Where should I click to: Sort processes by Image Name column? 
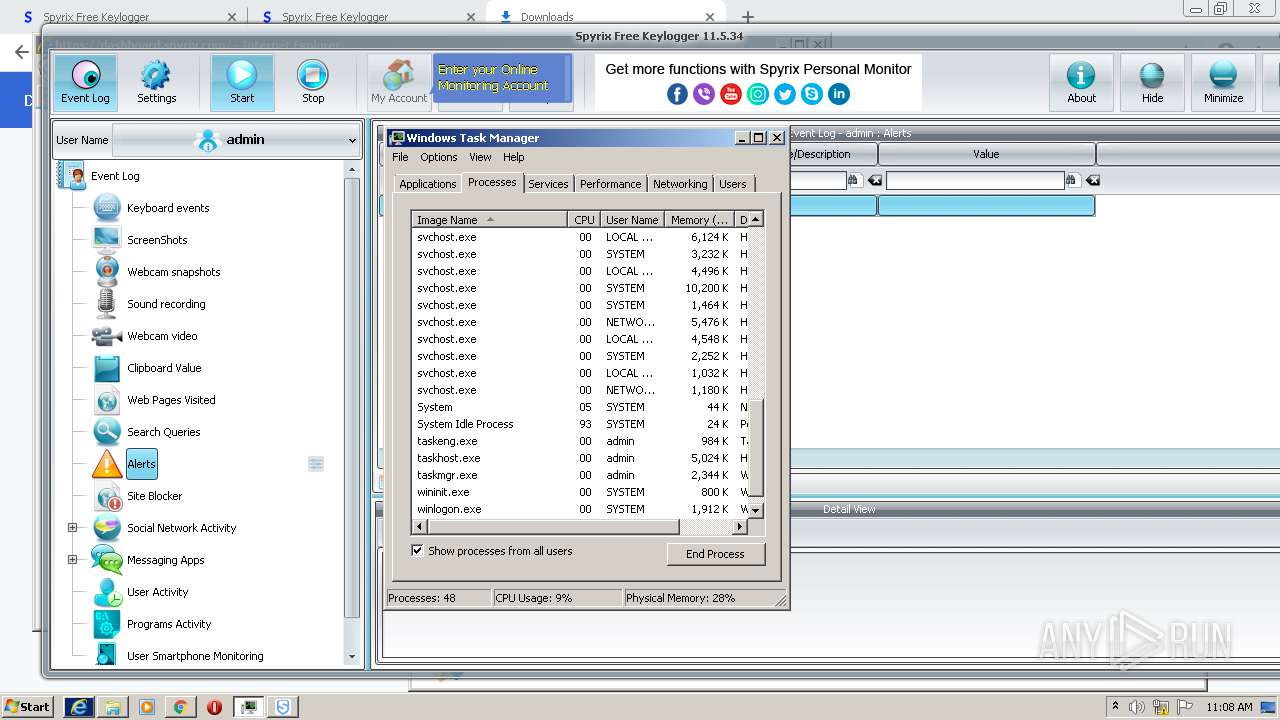click(x=490, y=220)
